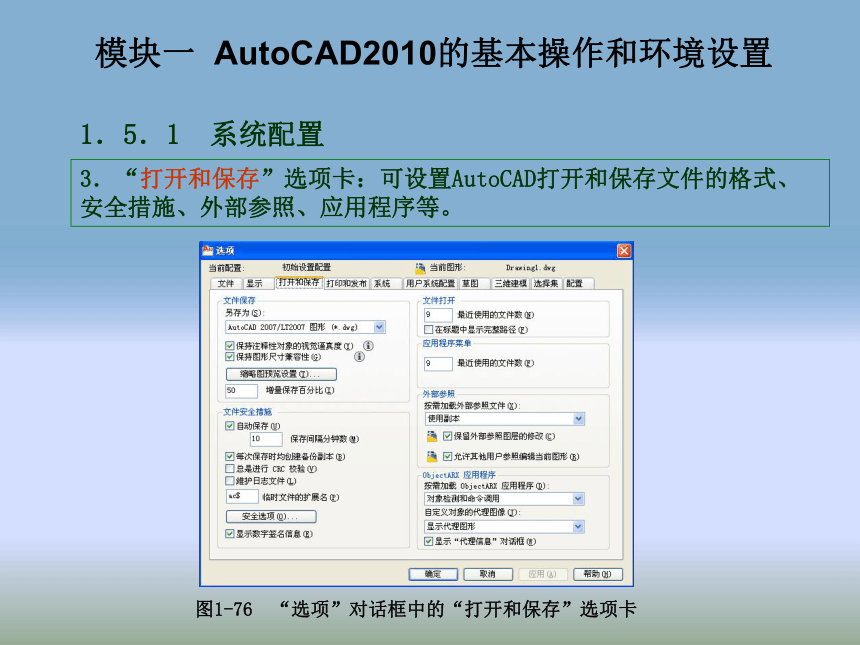Click the 外部参照 group label
This screenshot has width=860, height=645.
[439, 393]
